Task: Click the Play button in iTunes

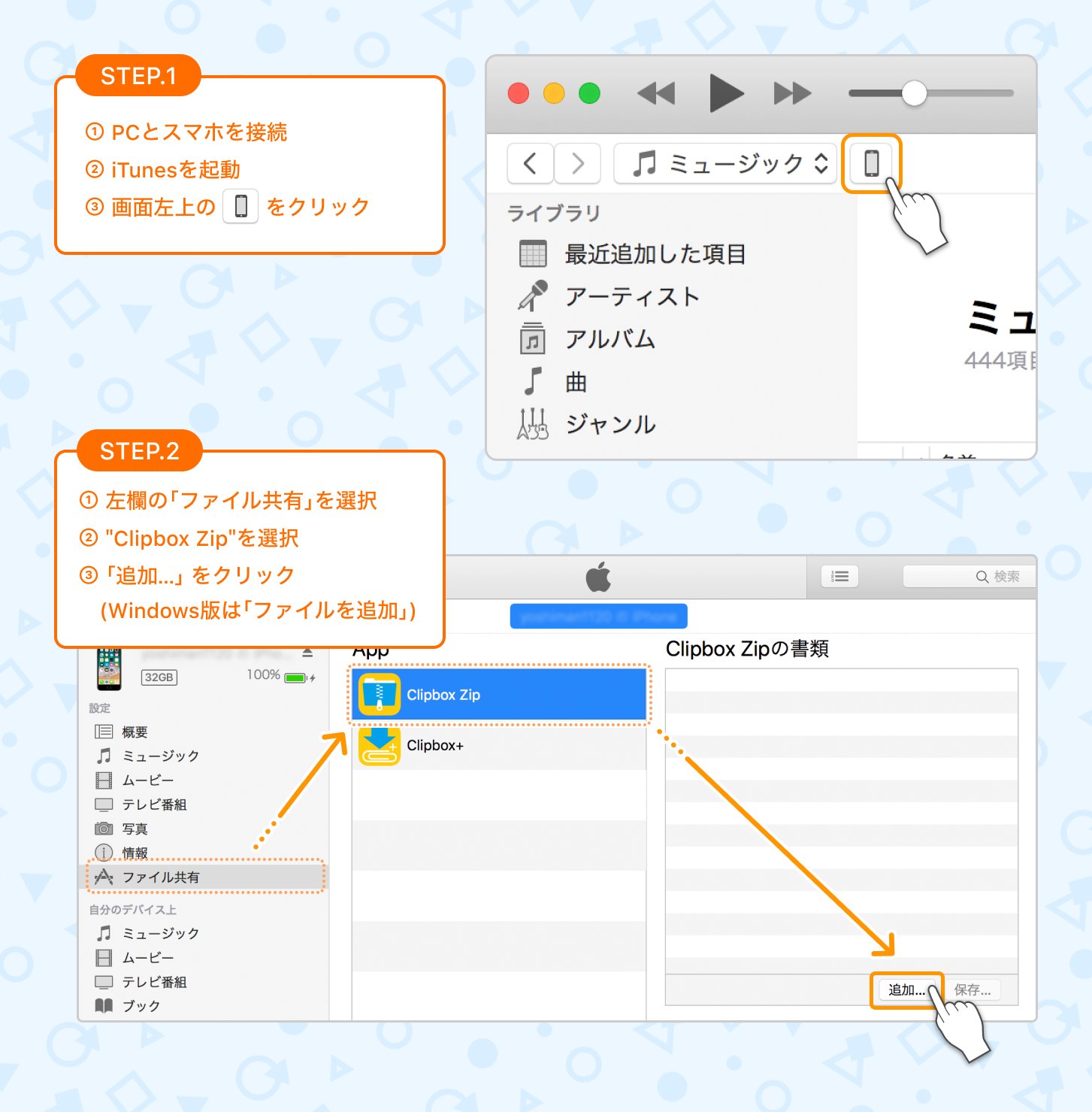Action: click(x=726, y=93)
